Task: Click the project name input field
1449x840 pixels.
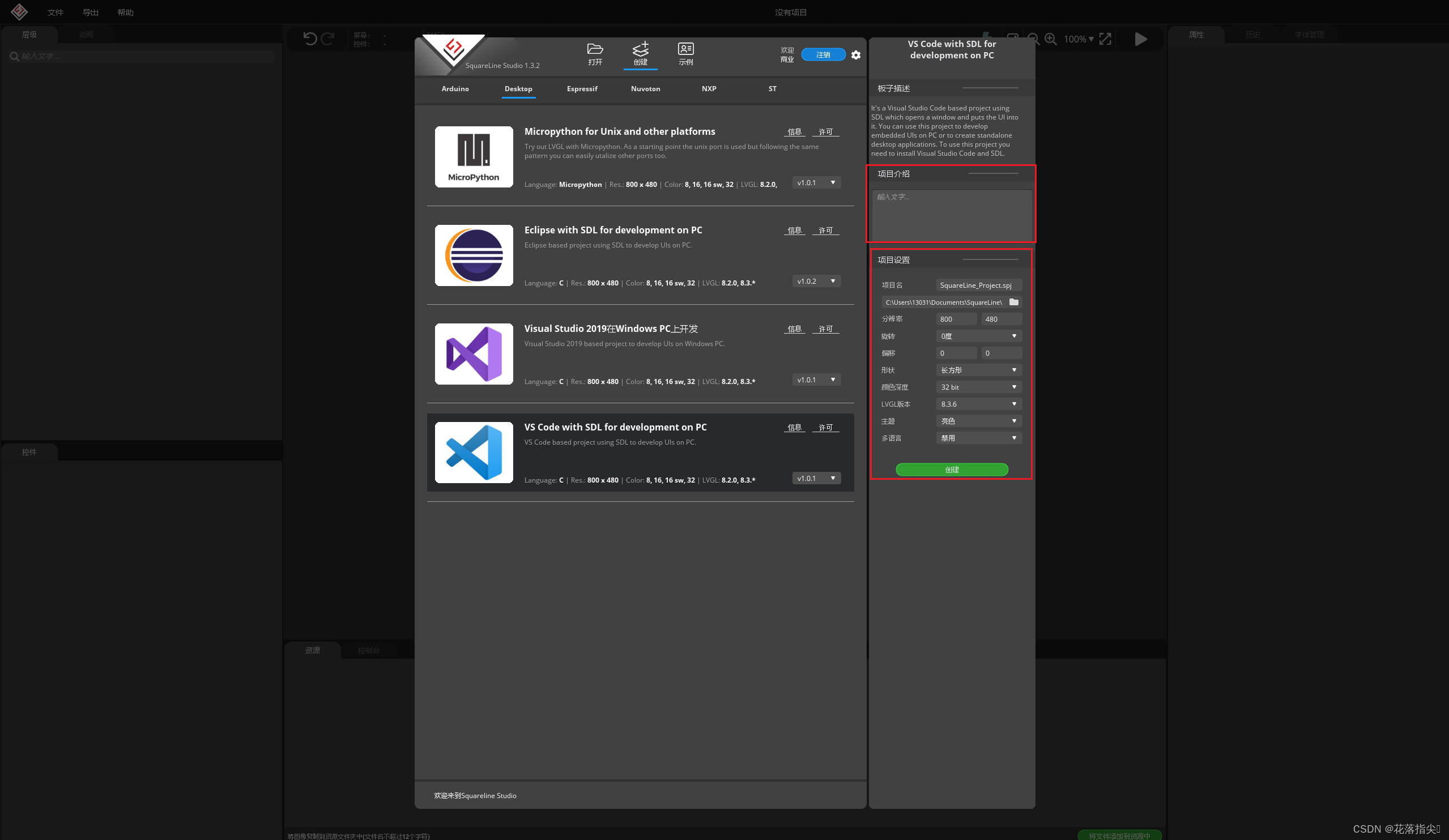Action: [x=978, y=285]
